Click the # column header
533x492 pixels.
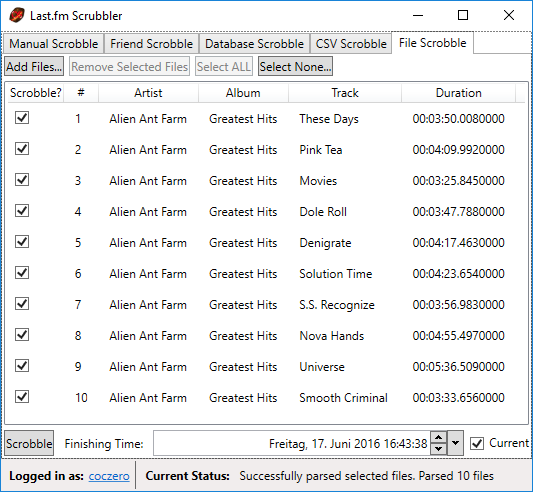[81, 93]
